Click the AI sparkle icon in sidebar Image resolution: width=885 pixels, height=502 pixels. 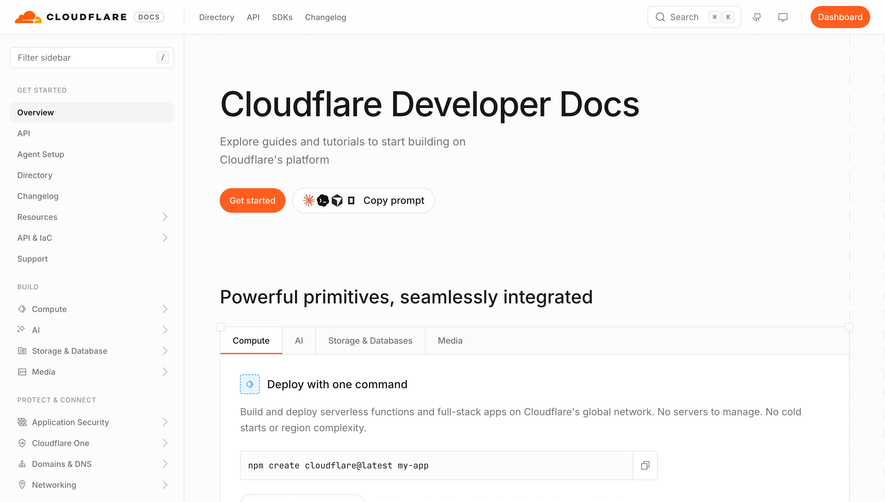(x=21, y=329)
